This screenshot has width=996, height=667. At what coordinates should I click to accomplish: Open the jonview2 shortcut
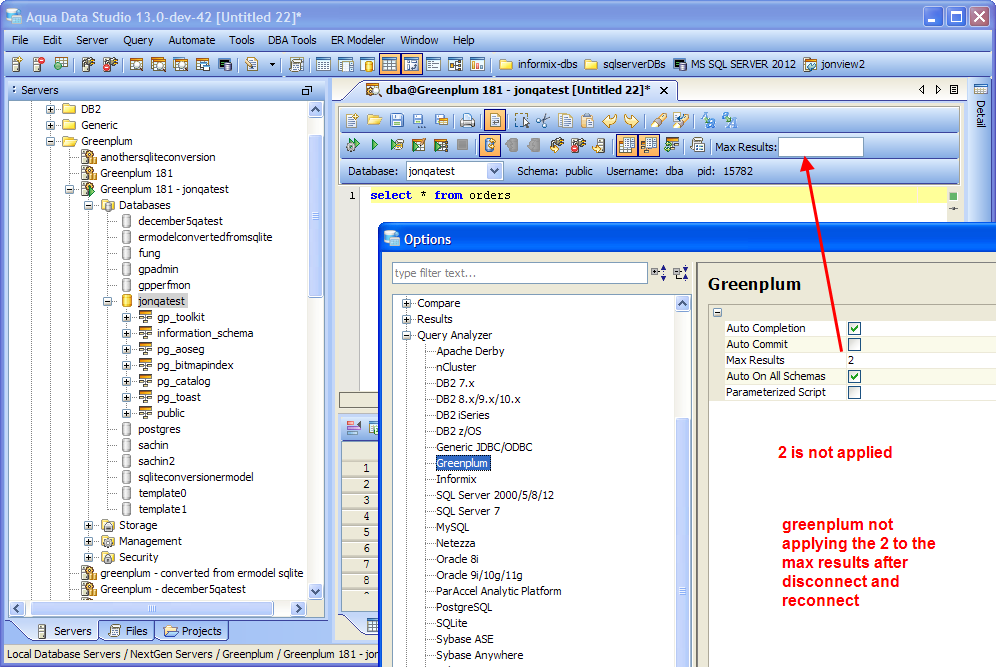835,64
